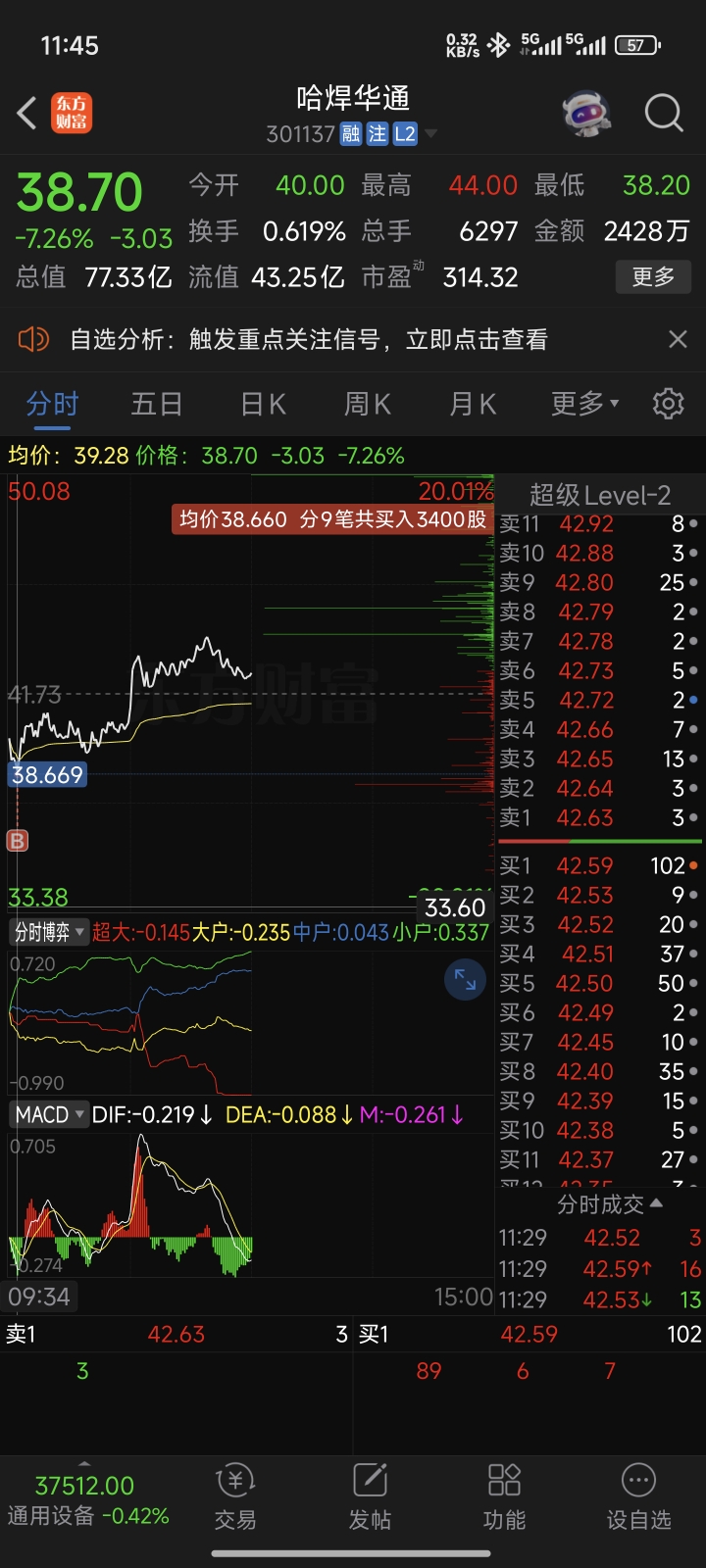Screen dimensions: 706x1568
Task: Tap 11:29 trade at 42.59
Action: (x=600, y=1269)
